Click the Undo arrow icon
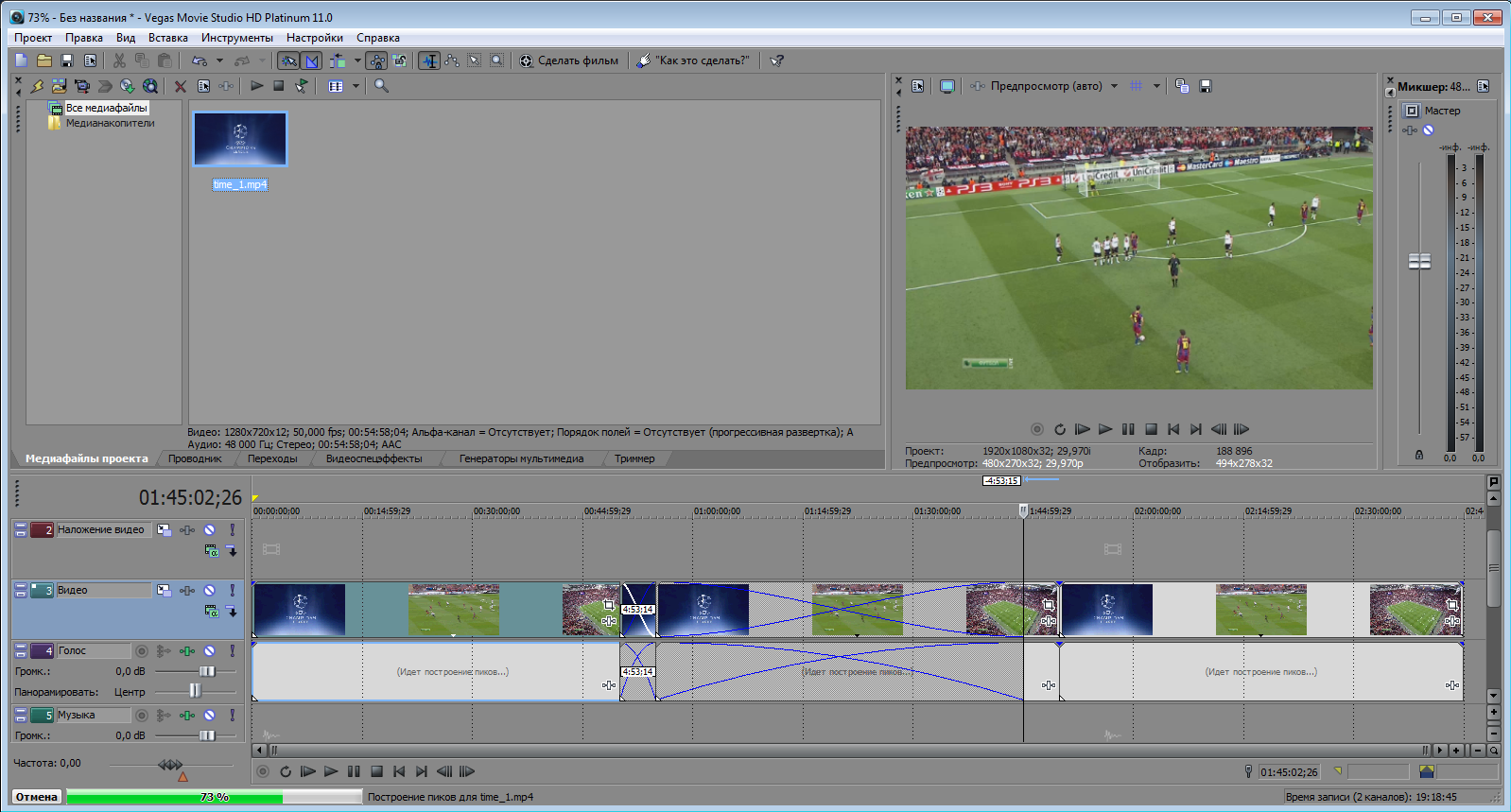This screenshot has height=812, width=1511. tap(200, 60)
